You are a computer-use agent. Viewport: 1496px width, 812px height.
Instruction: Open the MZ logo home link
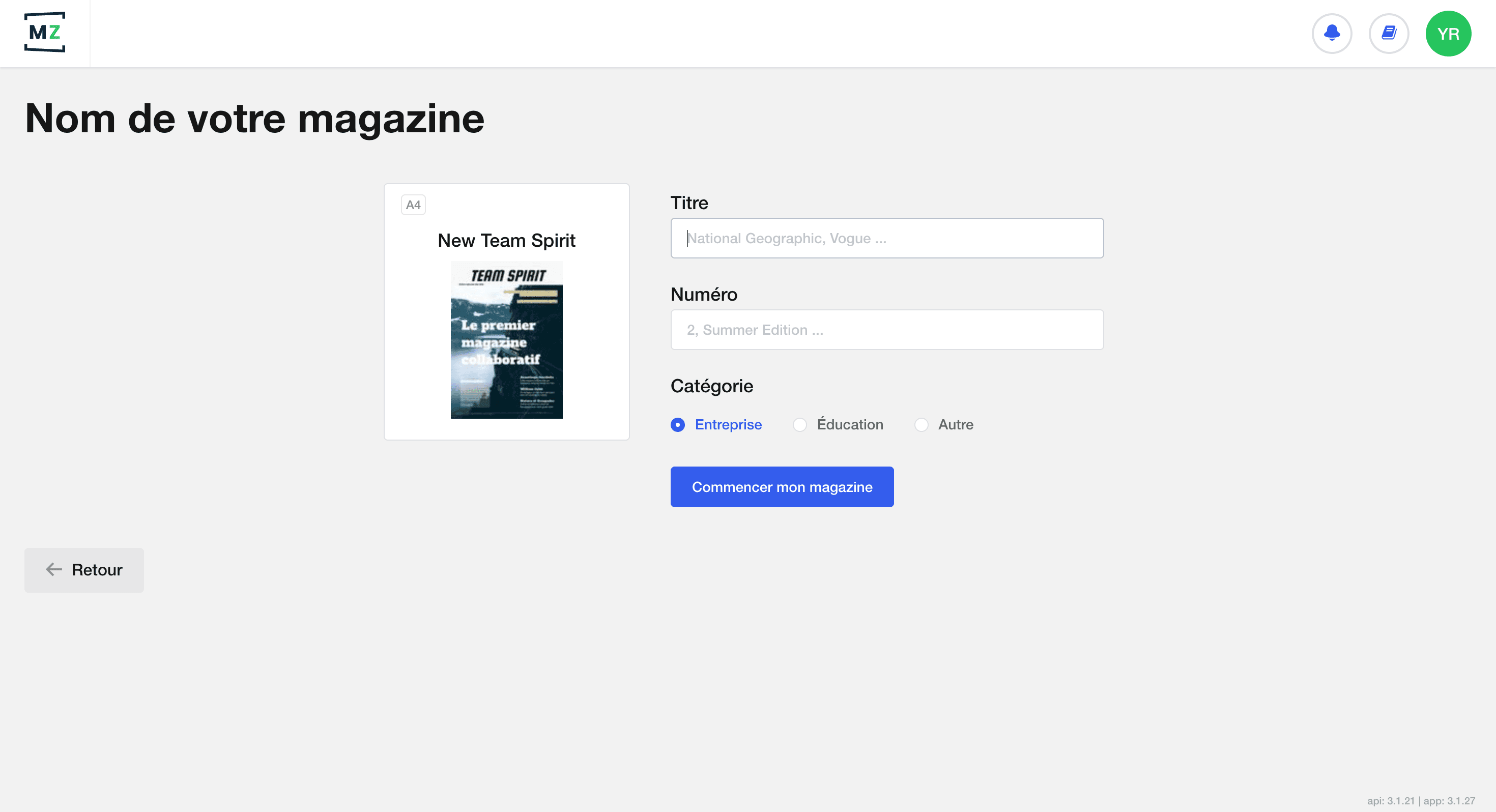pos(45,33)
